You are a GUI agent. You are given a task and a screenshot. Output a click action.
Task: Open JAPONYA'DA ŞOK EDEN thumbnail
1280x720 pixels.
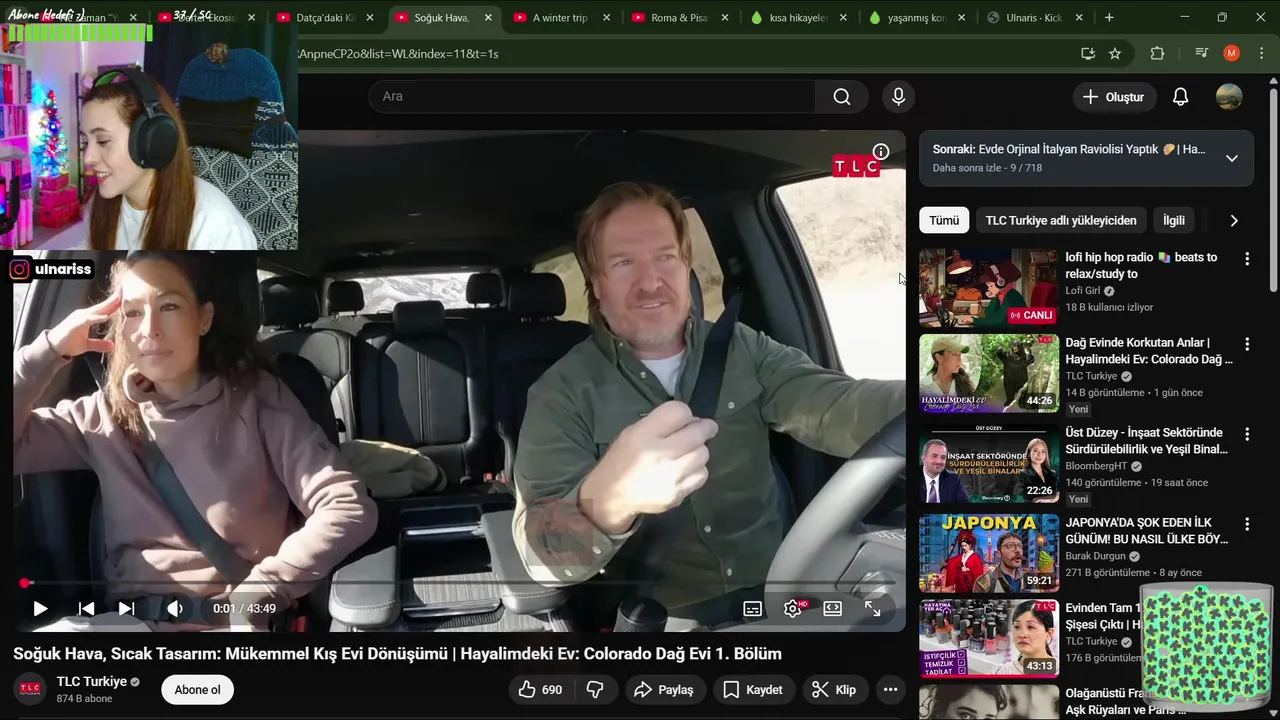pyautogui.click(x=989, y=553)
